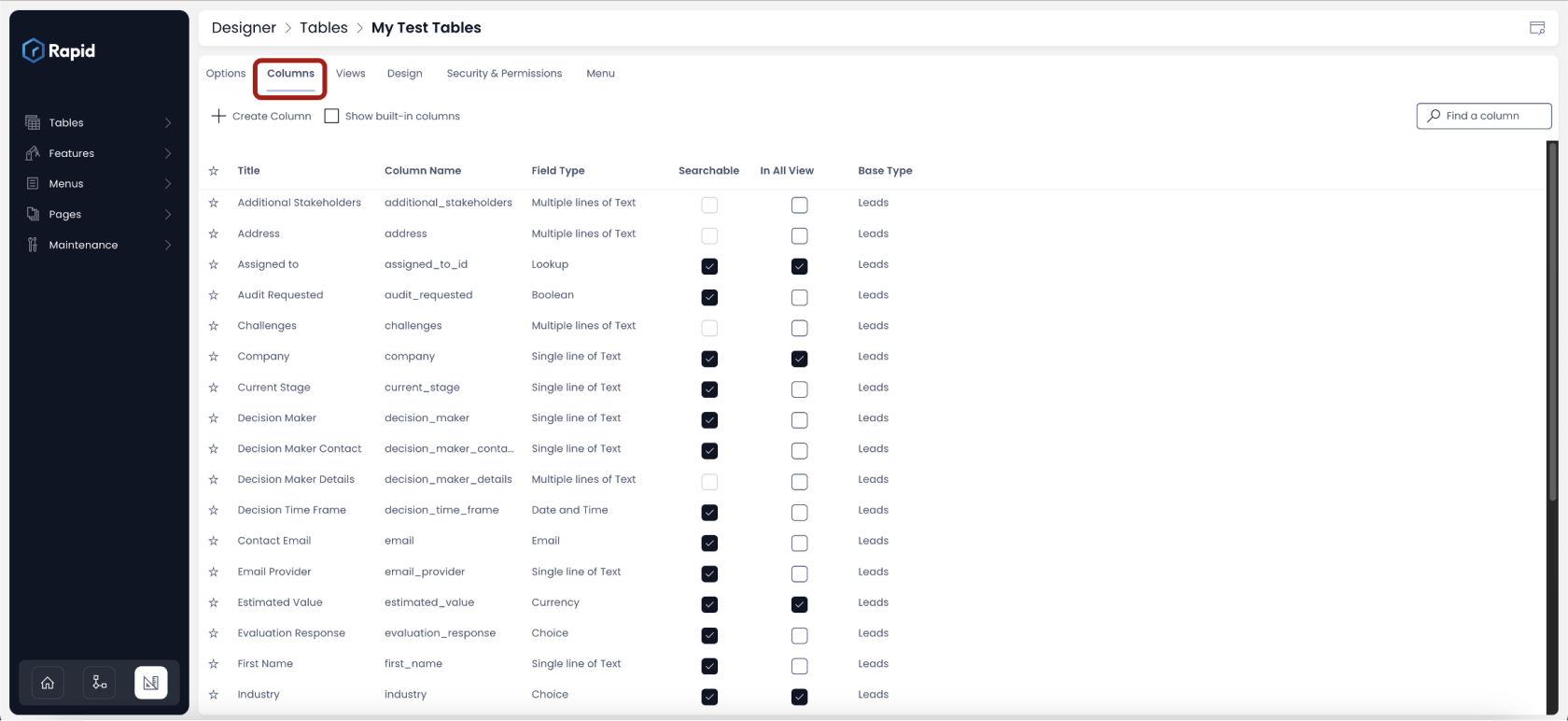Click the vertical scrollbar of column list
The height and width of the screenshot is (721, 1568).
click(x=1552, y=322)
